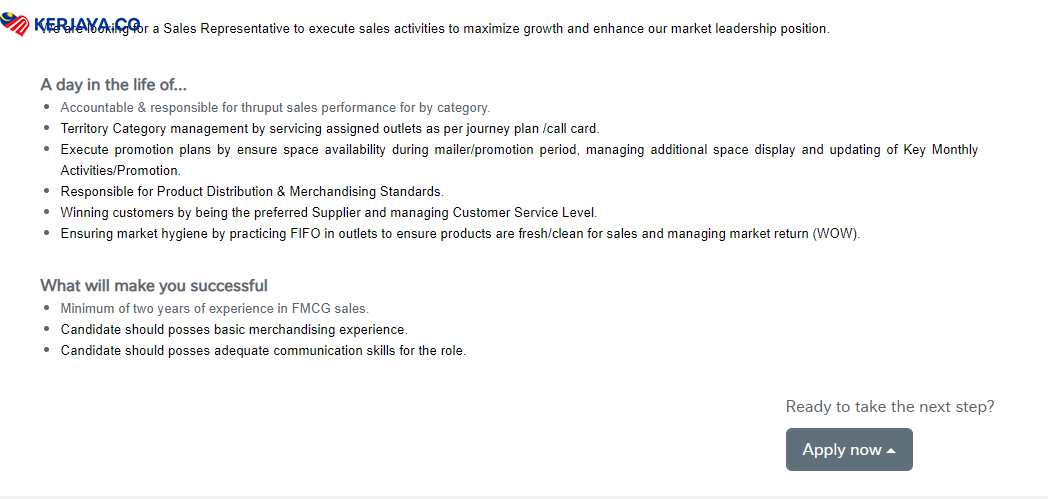Image resolution: width=1048 pixels, height=499 pixels.
Task: Click the Territory Category management bullet
Action: 329,129
